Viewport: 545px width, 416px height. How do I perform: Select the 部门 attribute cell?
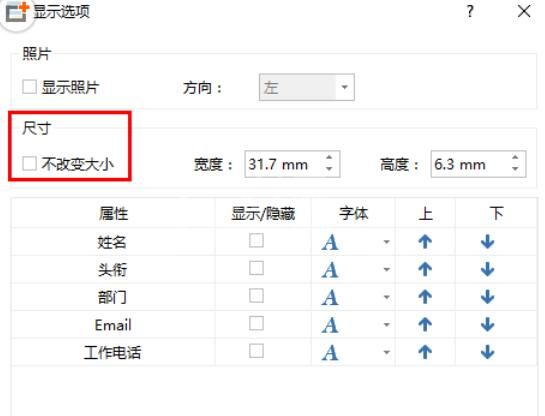tap(114, 297)
